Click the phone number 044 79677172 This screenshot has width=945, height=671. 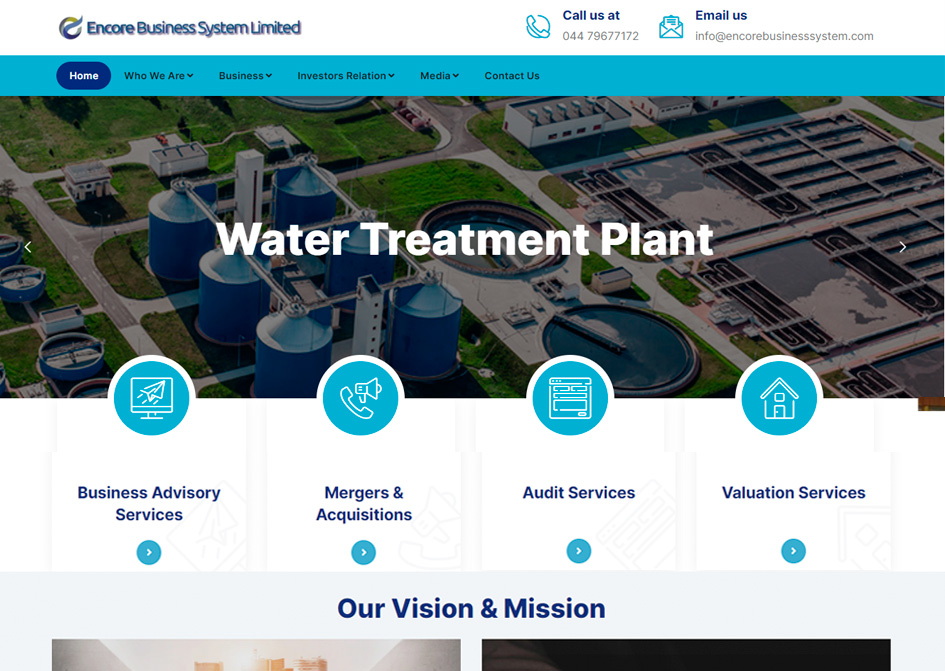(x=600, y=36)
